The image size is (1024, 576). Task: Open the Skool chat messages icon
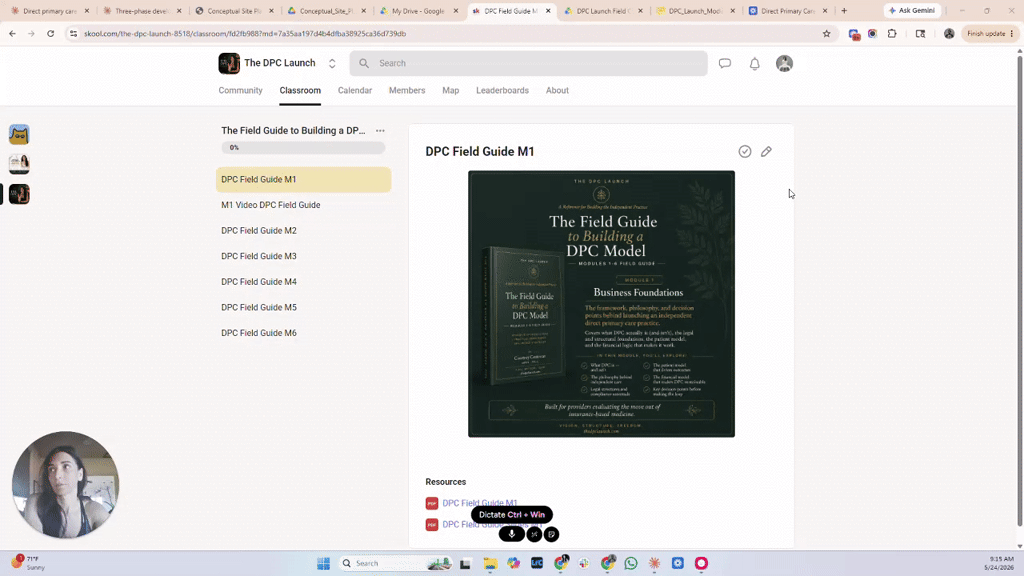click(x=725, y=63)
